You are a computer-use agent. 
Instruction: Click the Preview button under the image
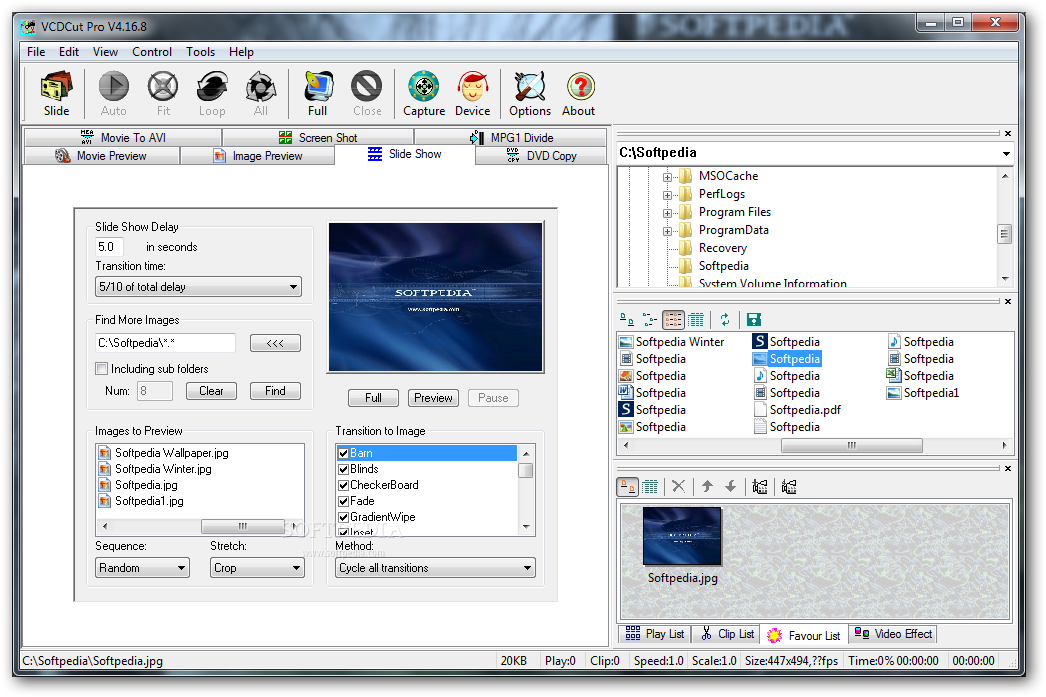[x=433, y=398]
